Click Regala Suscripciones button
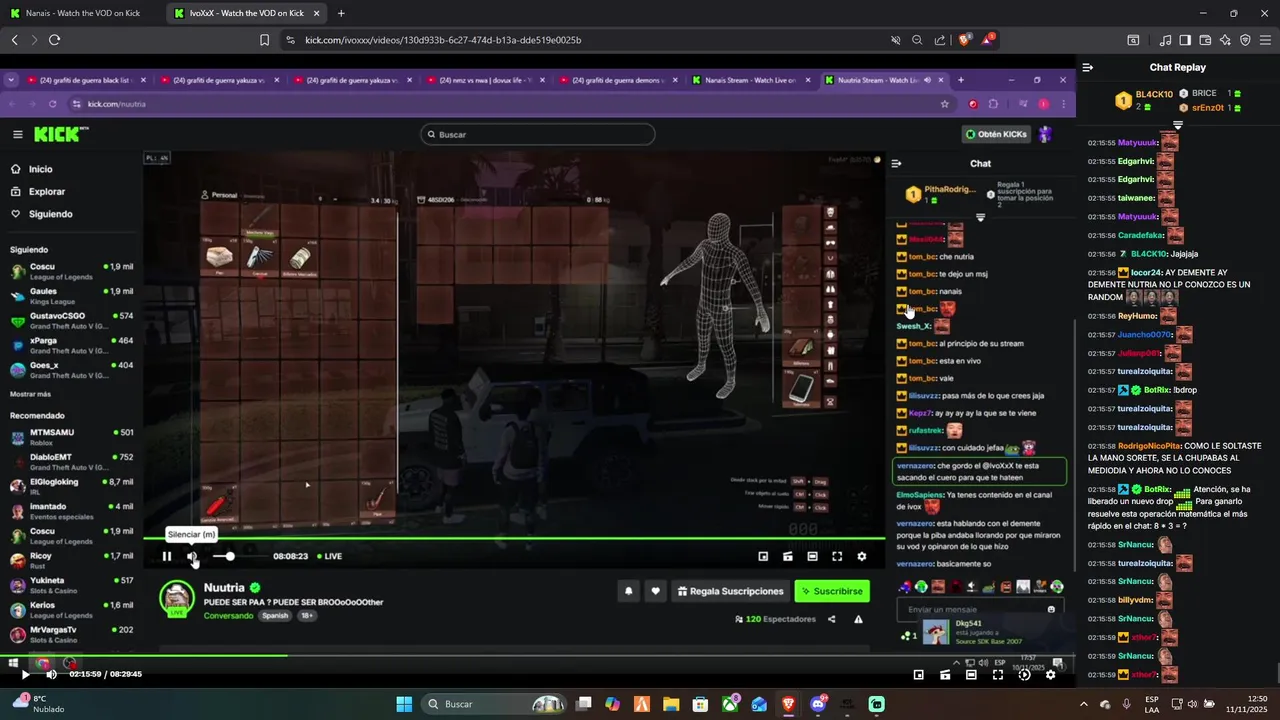 (x=729, y=591)
